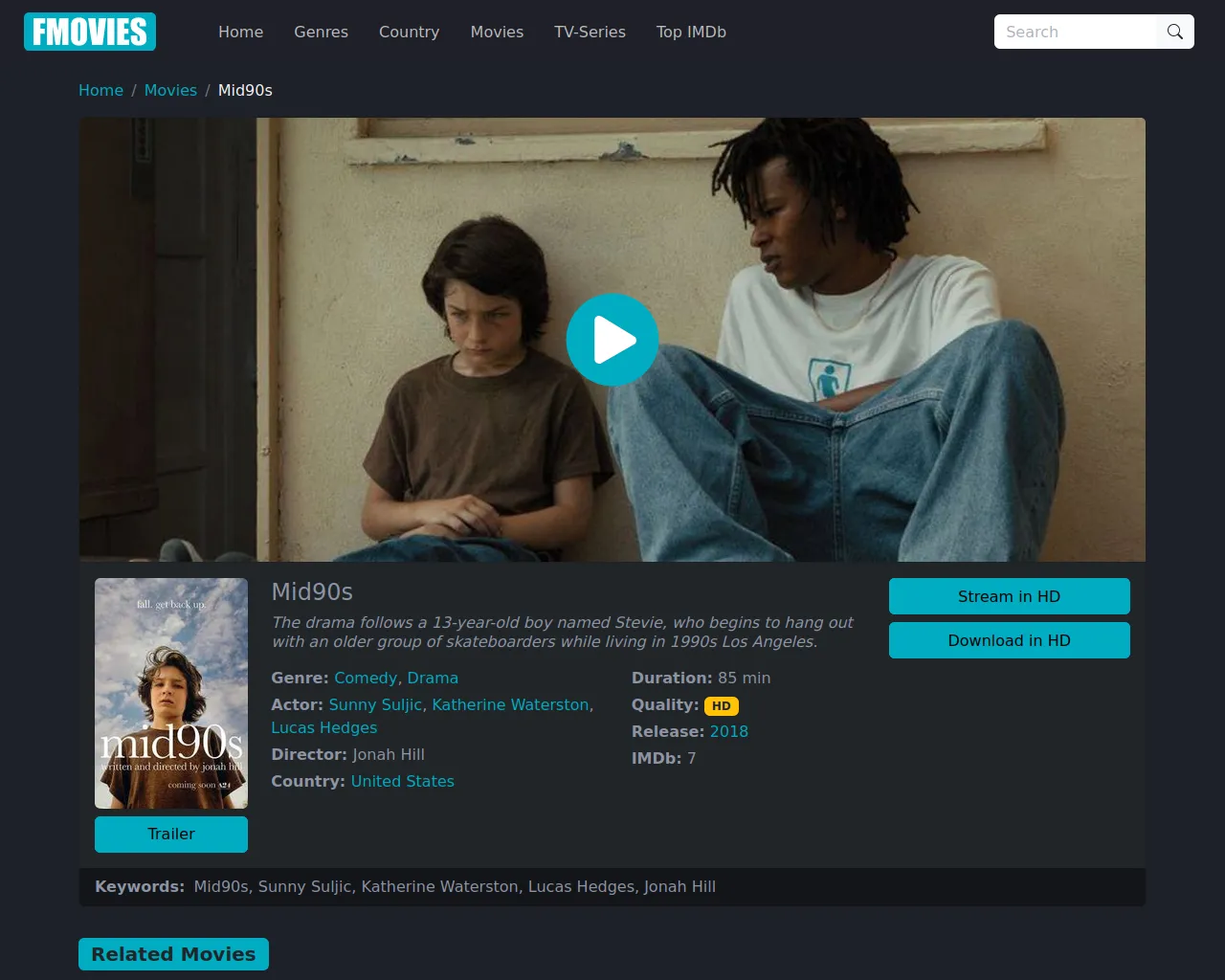
Task: Click the HD quality badge
Action: [722, 705]
